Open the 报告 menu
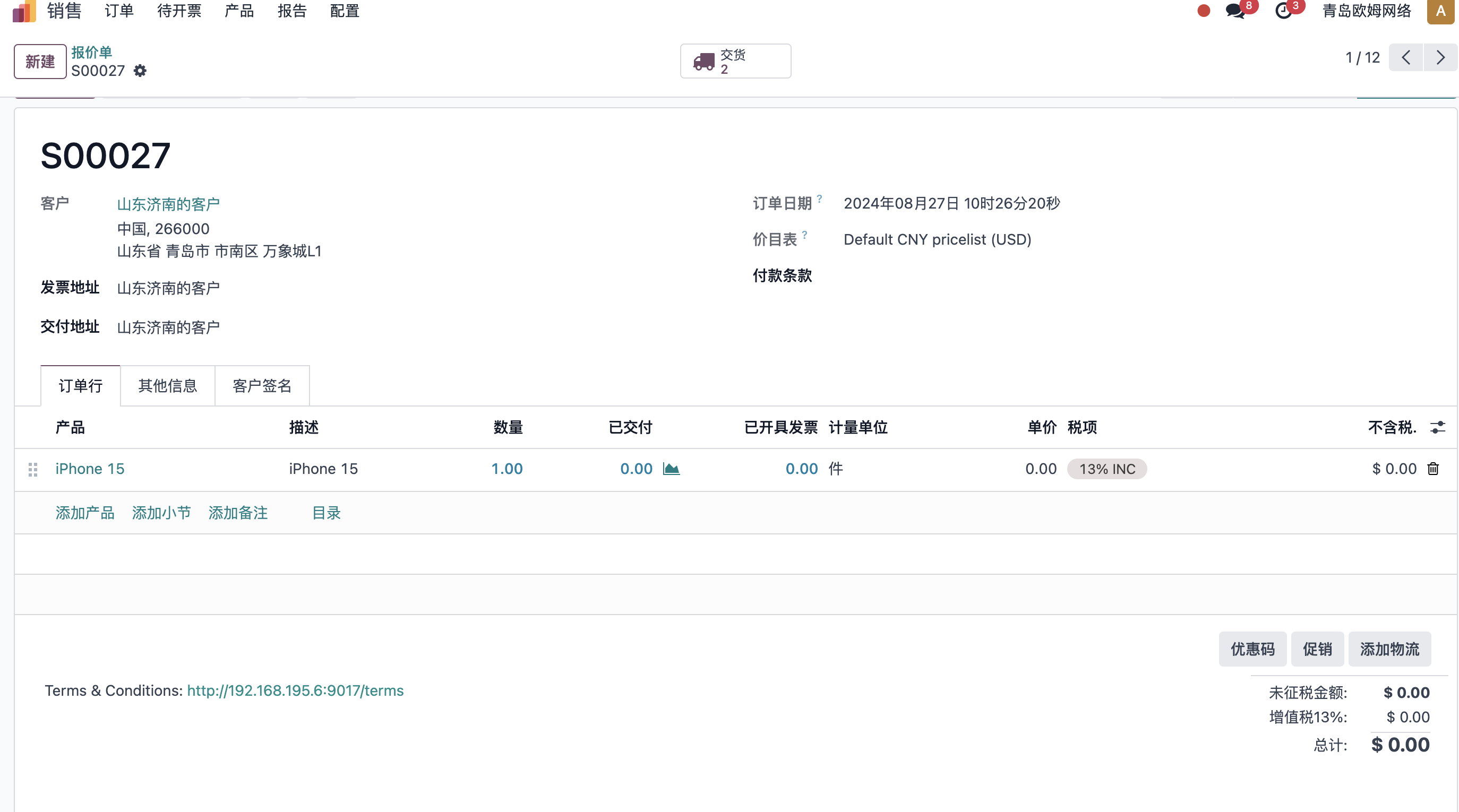1459x812 pixels. [x=292, y=11]
